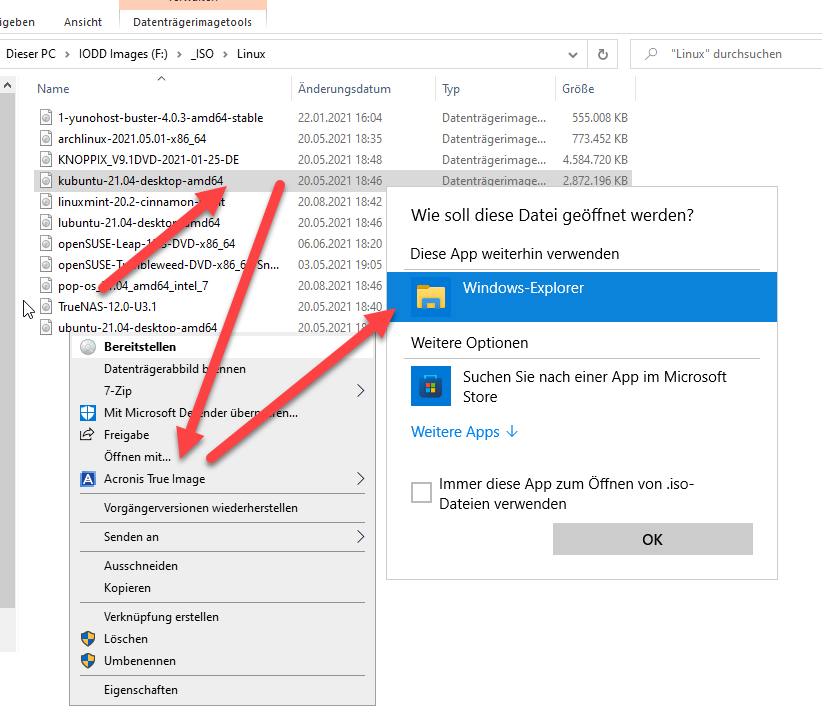Image resolution: width=822 pixels, height=706 pixels.
Task: Choose Kopieren from context menu
Action: (x=222, y=588)
